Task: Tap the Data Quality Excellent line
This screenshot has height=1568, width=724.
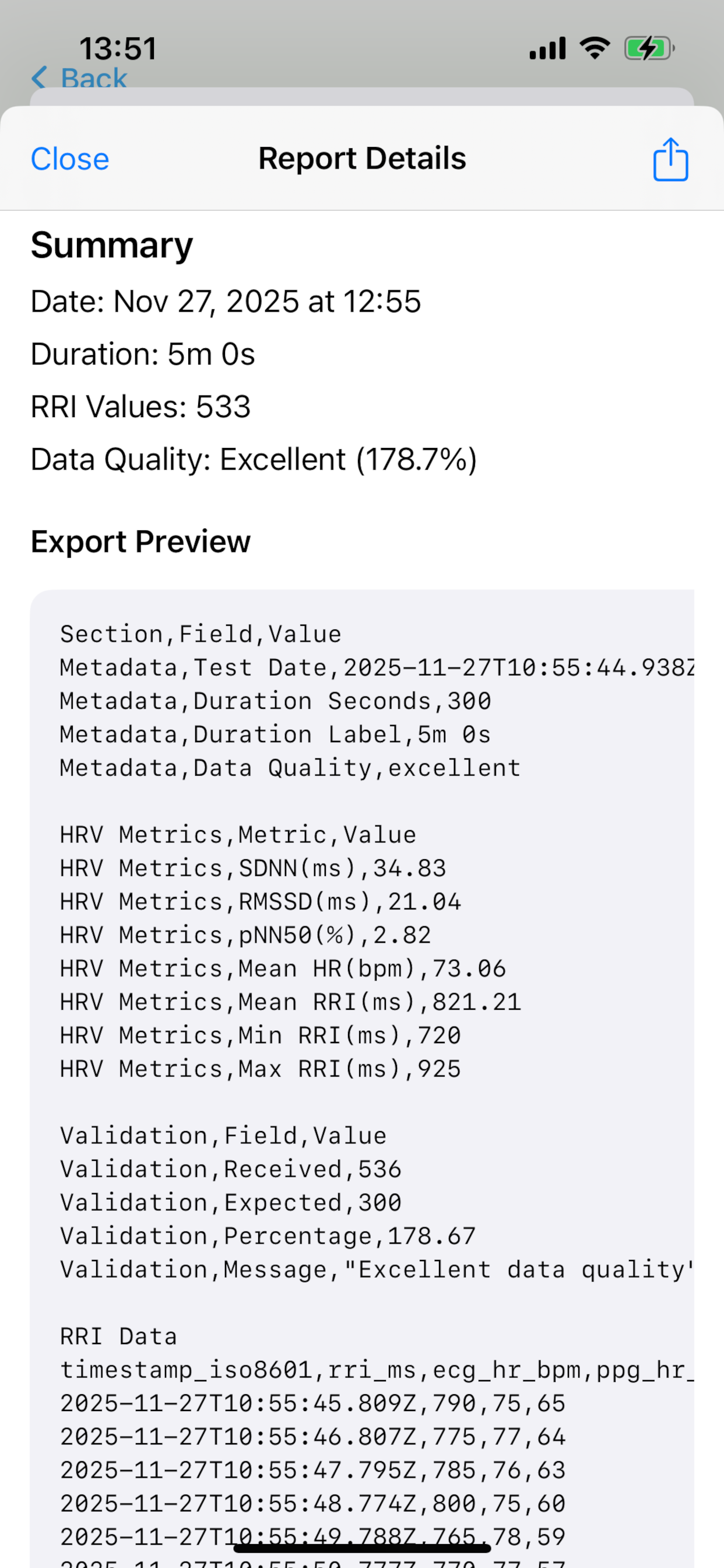Action: click(254, 460)
